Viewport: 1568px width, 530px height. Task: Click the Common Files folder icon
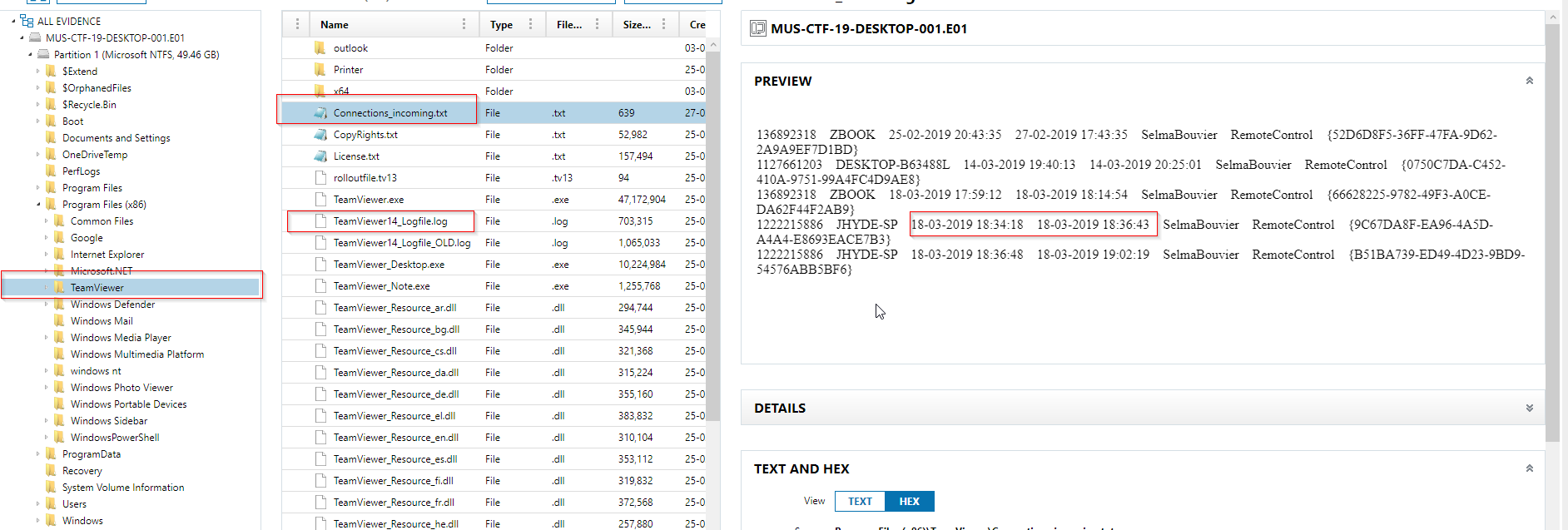(60, 220)
